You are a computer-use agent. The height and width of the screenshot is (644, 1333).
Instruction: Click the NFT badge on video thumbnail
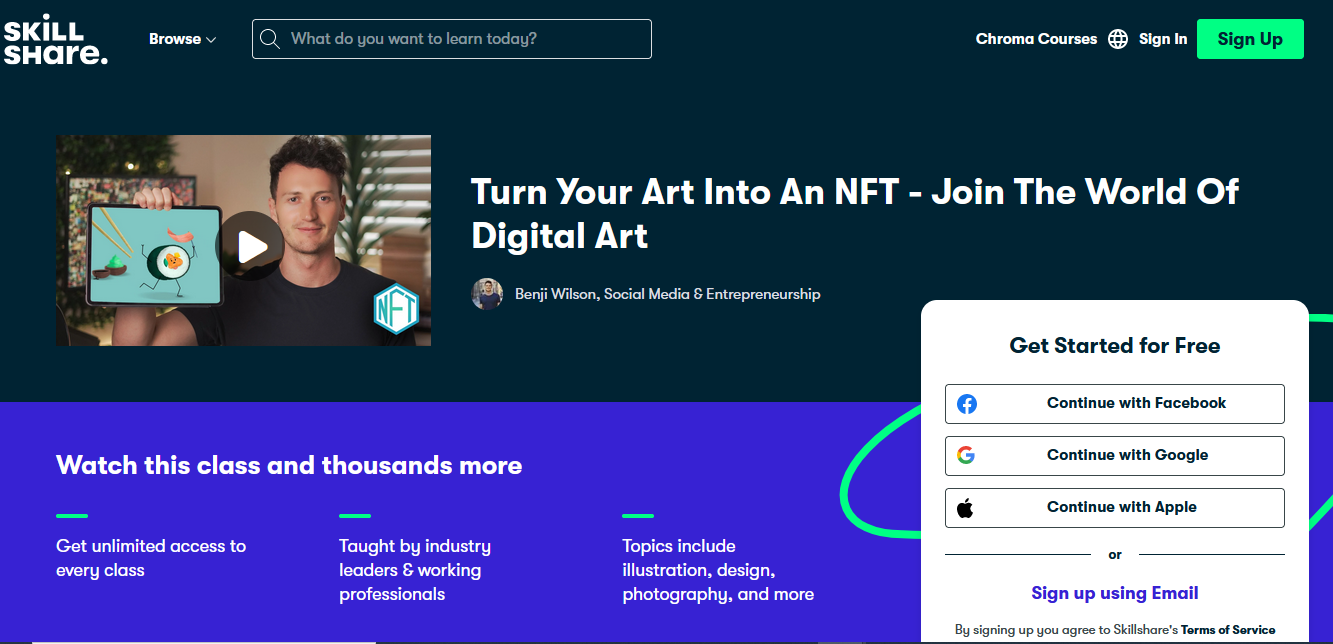pyautogui.click(x=395, y=310)
